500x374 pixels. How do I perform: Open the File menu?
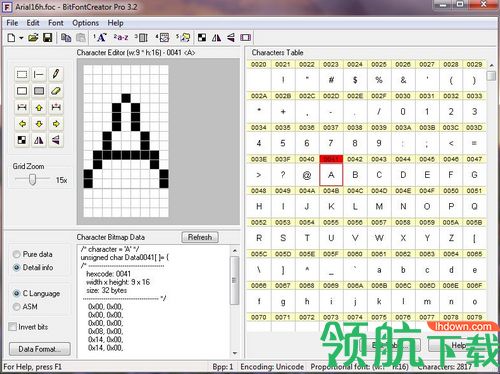tap(12, 23)
